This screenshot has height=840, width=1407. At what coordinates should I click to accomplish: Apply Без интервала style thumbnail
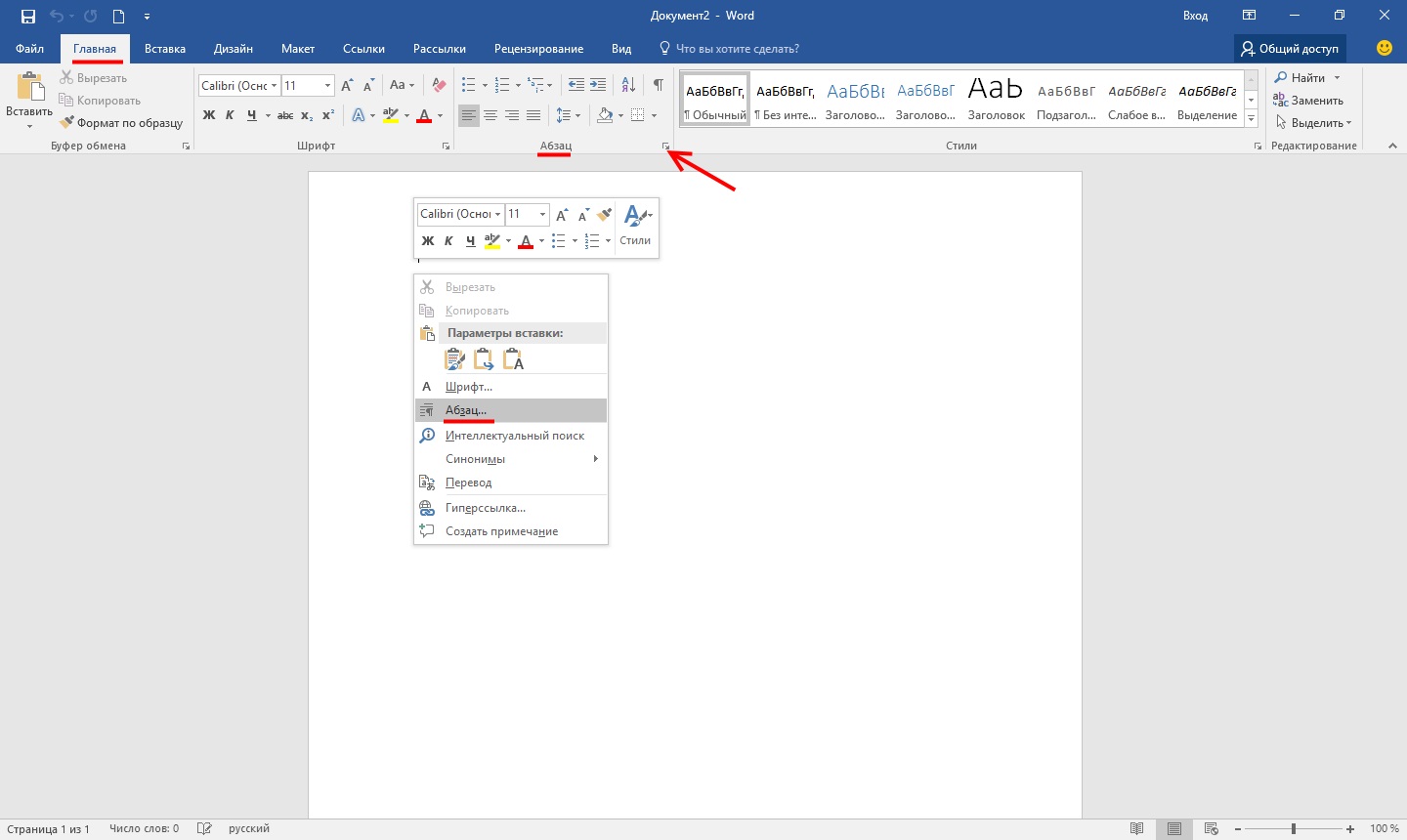(x=786, y=98)
